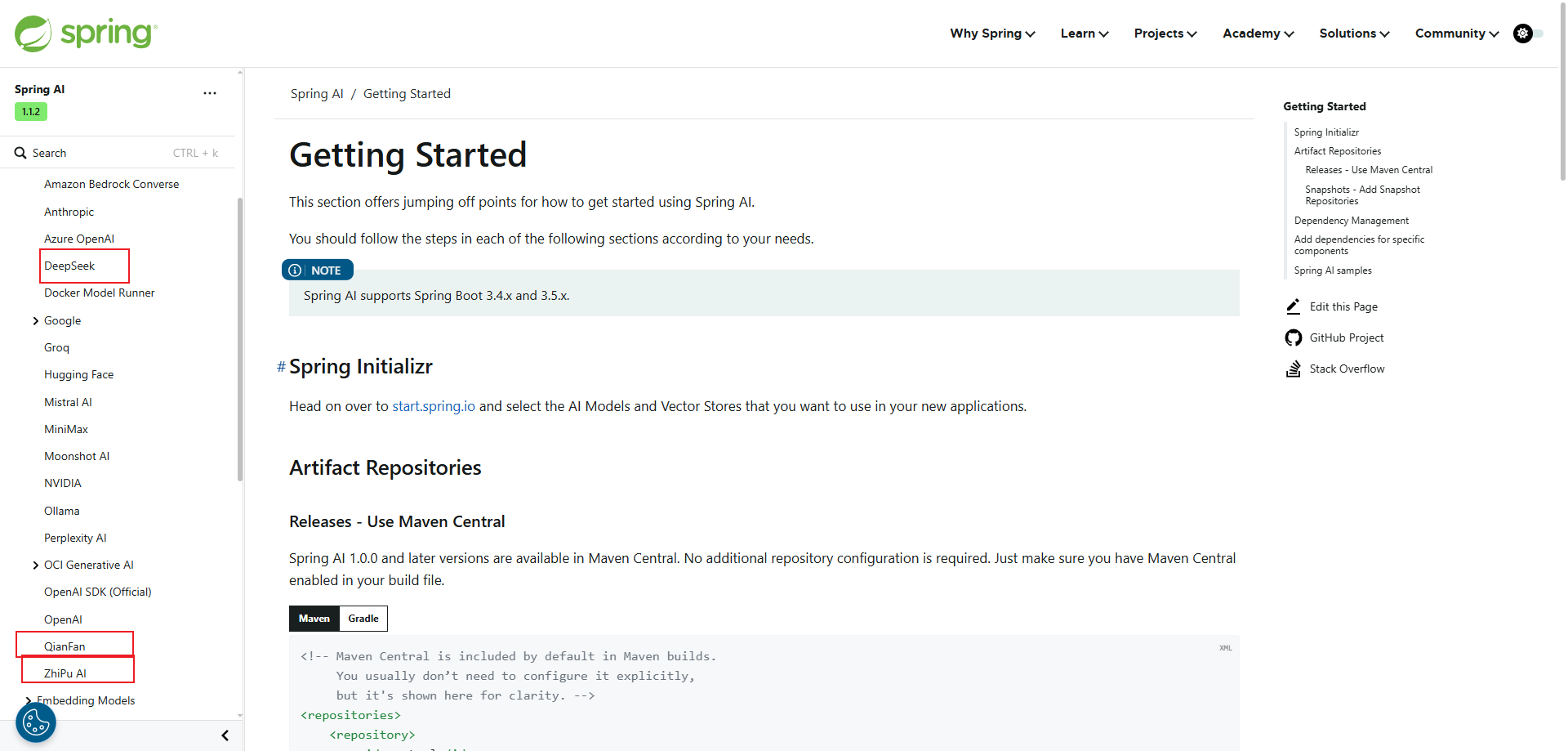
Task: Click the sidebar Search field
Action: click(118, 153)
